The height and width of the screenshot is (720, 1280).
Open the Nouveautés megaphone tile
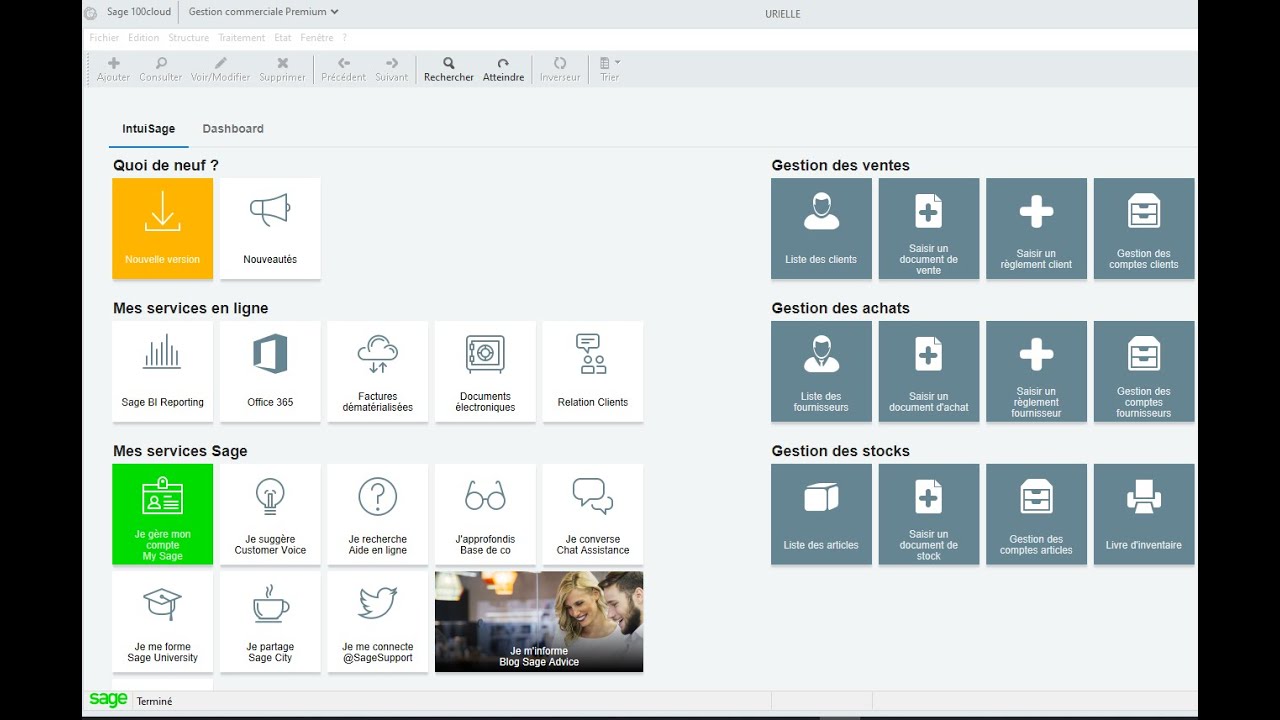tap(270, 228)
